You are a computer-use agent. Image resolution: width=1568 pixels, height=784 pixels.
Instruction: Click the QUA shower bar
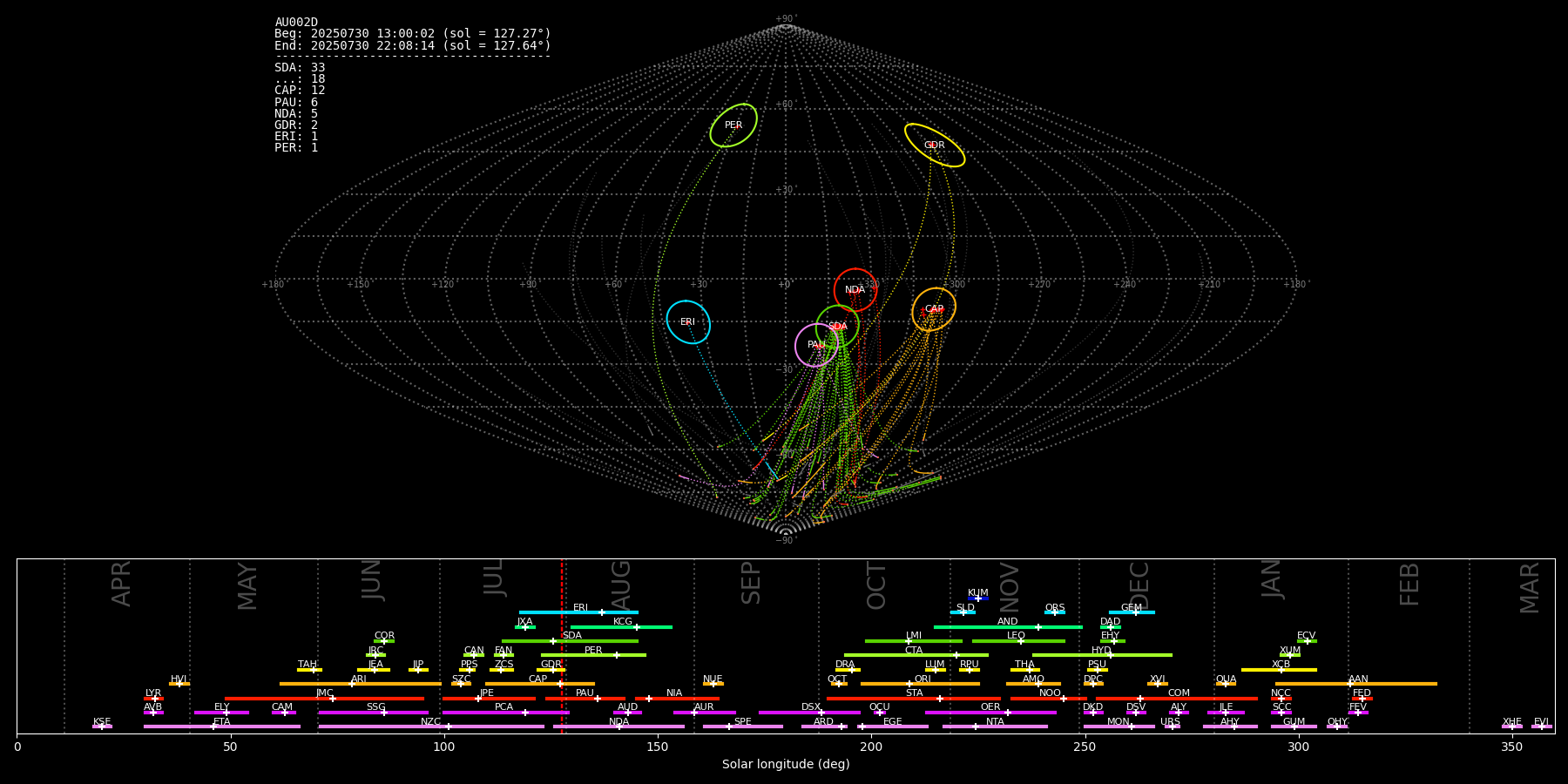coord(1226,684)
